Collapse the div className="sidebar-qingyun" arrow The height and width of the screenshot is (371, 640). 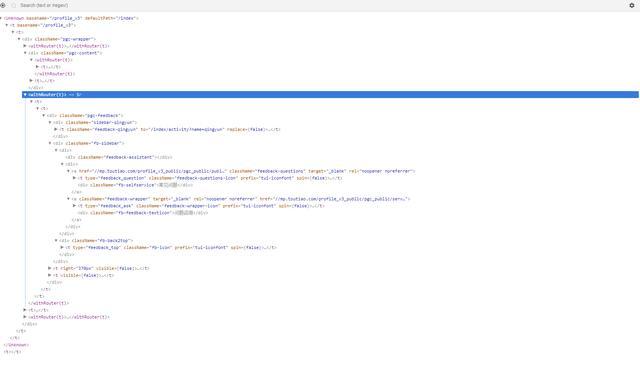(50, 122)
